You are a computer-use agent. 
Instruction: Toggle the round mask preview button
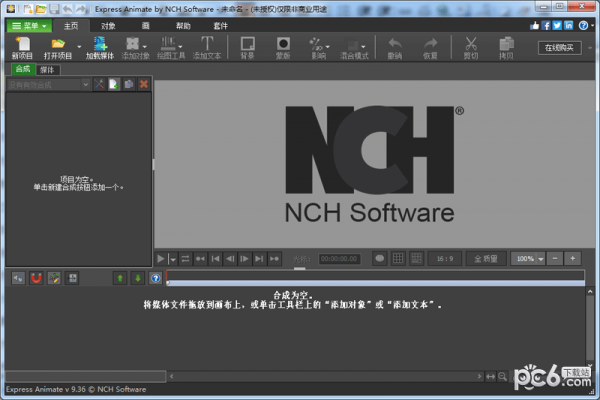pos(380,259)
